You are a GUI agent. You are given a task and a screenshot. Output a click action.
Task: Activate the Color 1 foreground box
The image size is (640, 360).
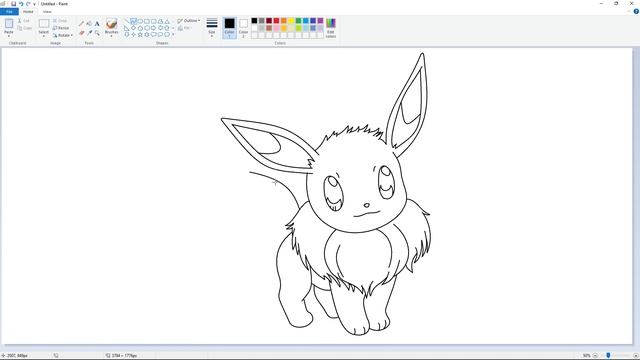click(x=229, y=27)
